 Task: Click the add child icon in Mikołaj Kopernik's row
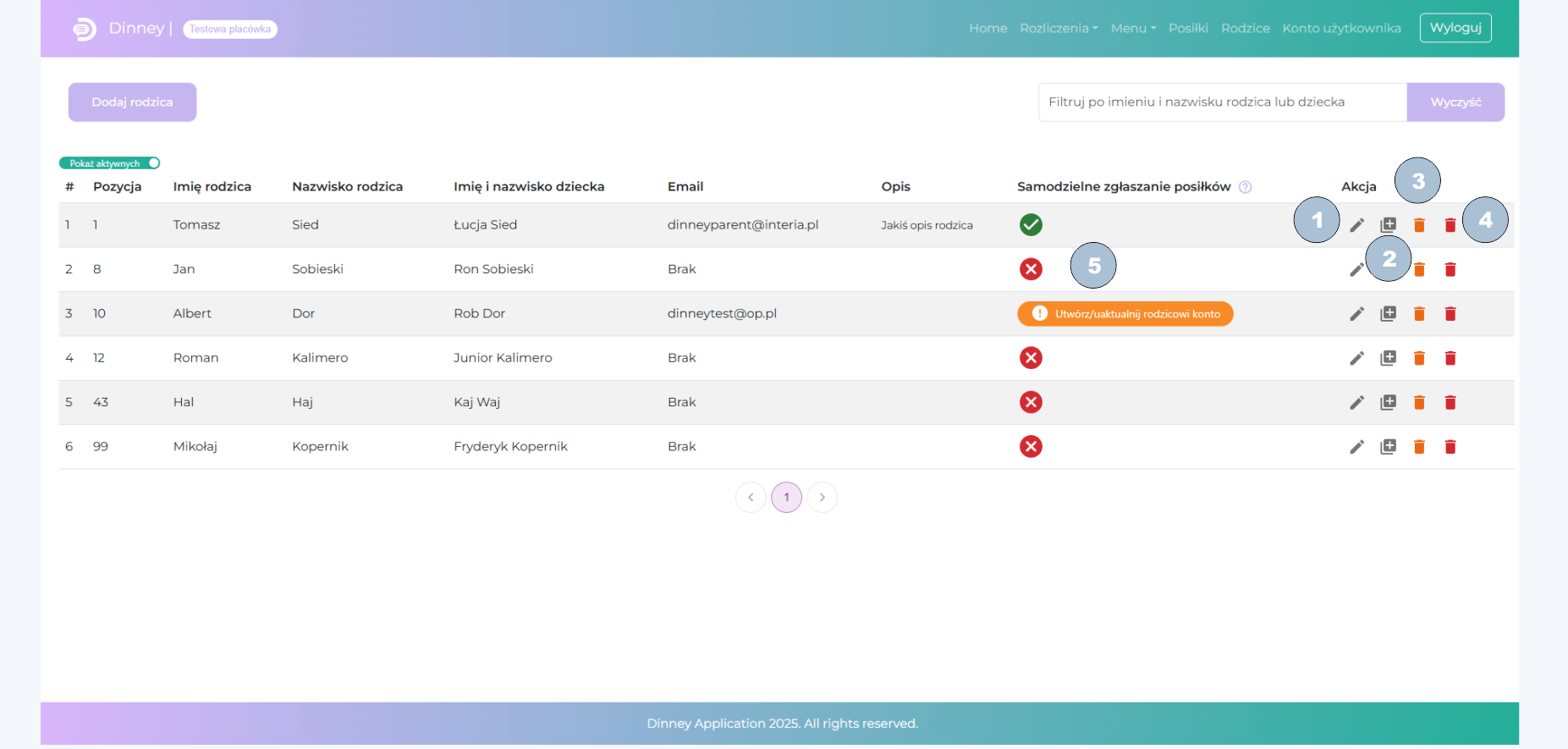point(1388,447)
